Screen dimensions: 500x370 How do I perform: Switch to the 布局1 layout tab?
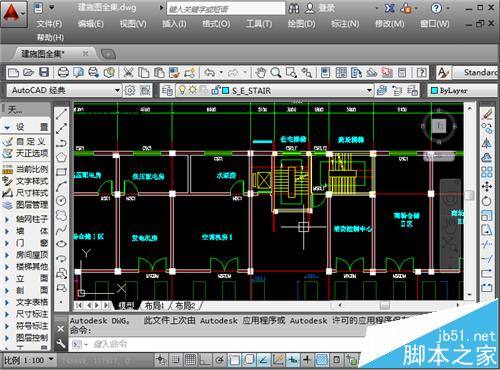(154, 305)
